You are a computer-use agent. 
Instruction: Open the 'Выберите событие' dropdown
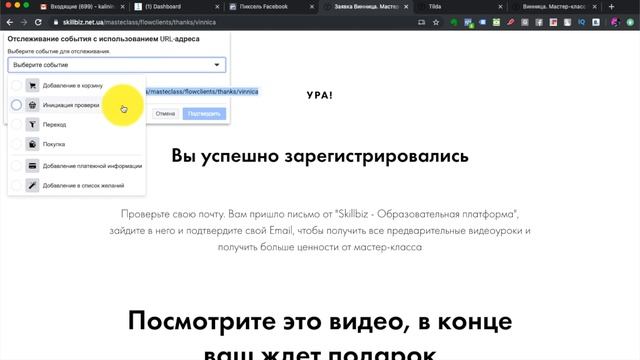pyautogui.click(x=117, y=65)
